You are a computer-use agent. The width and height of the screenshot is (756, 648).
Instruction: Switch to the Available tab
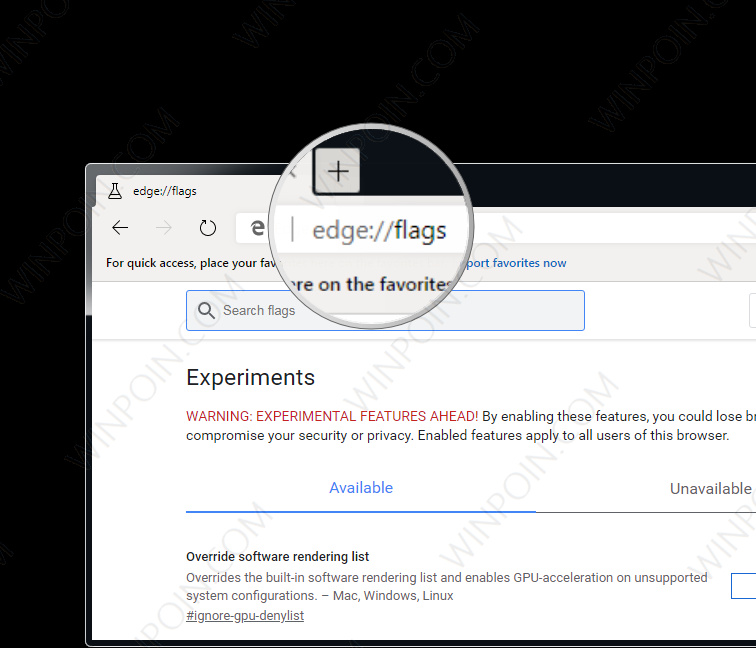tap(361, 488)
